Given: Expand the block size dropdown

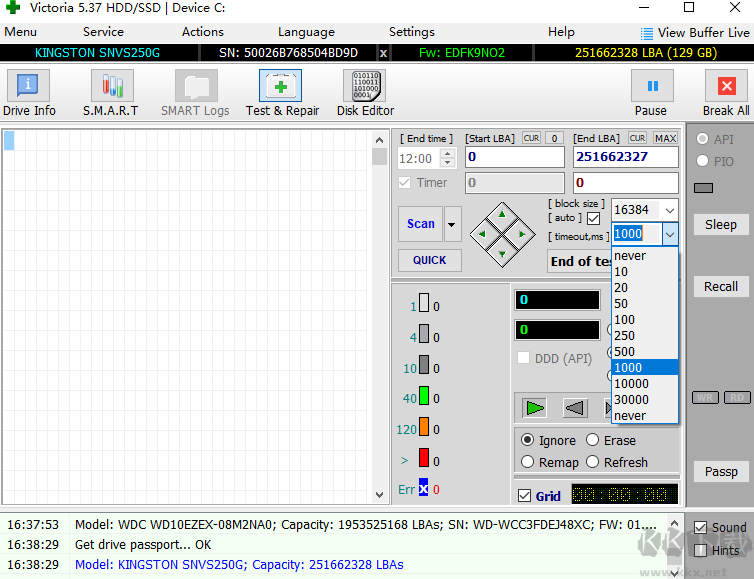Looking at the screenshot, I should pos(669,210).
